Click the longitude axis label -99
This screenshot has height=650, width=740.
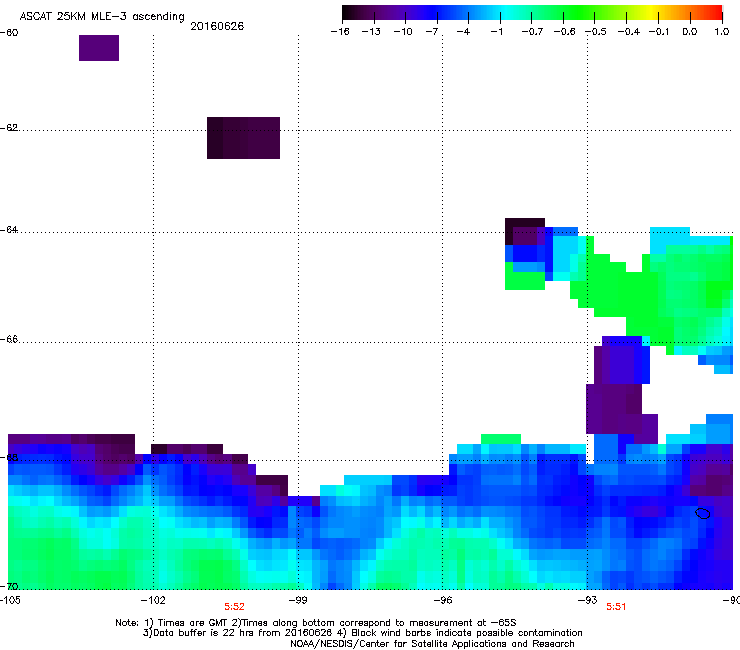[x=298, y=600]
